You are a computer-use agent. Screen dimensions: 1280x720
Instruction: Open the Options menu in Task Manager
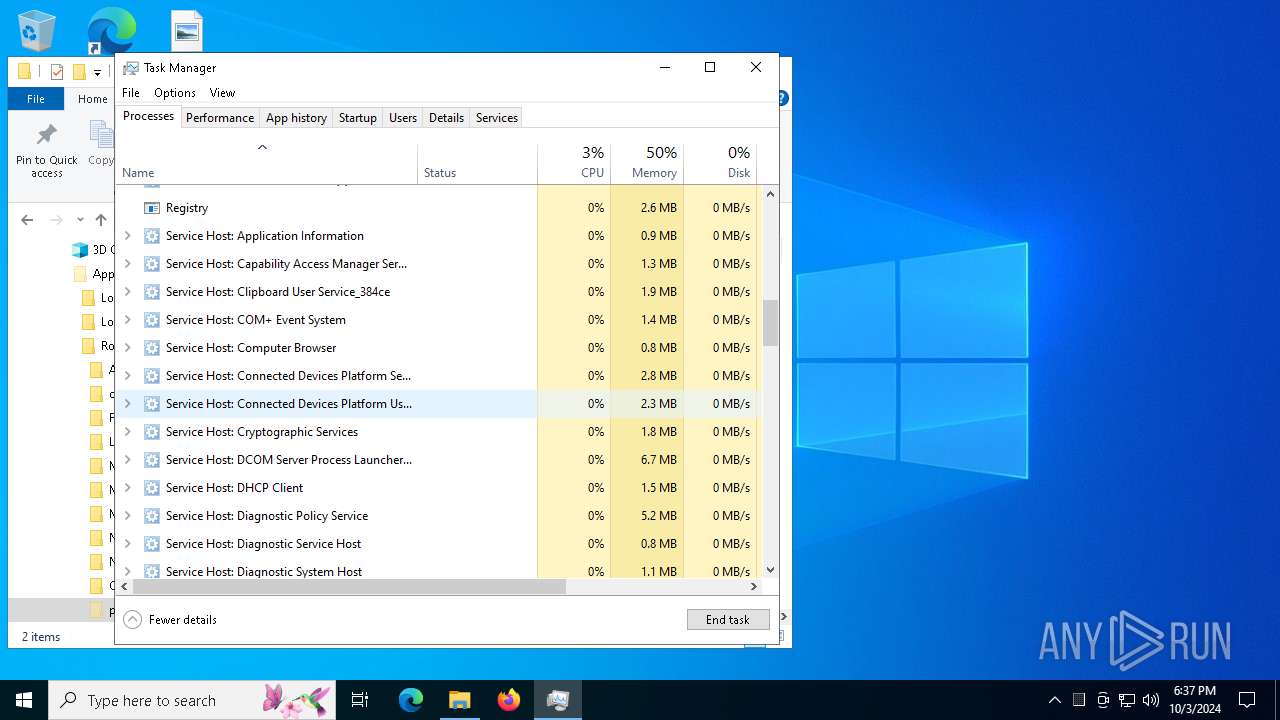click(x=175, y=93)
